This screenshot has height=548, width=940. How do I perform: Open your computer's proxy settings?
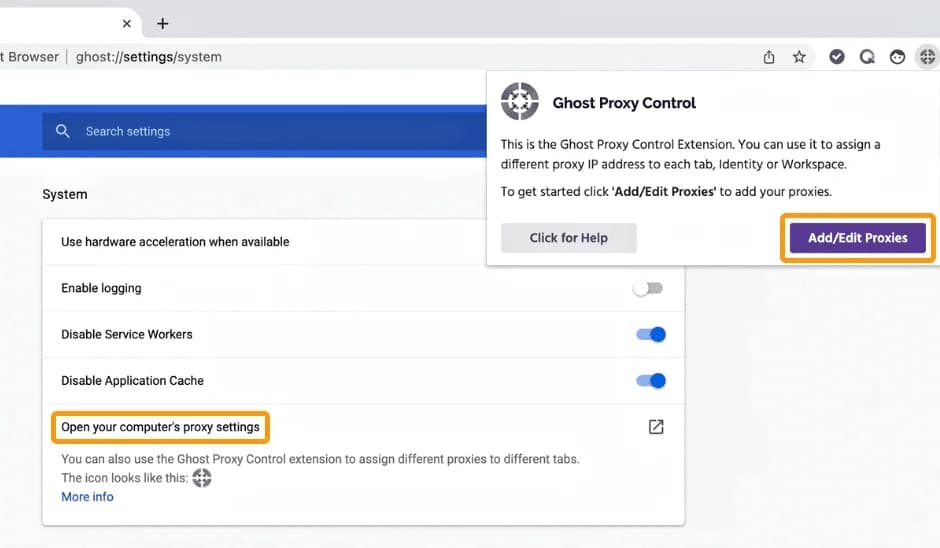(x=160, y=427)
